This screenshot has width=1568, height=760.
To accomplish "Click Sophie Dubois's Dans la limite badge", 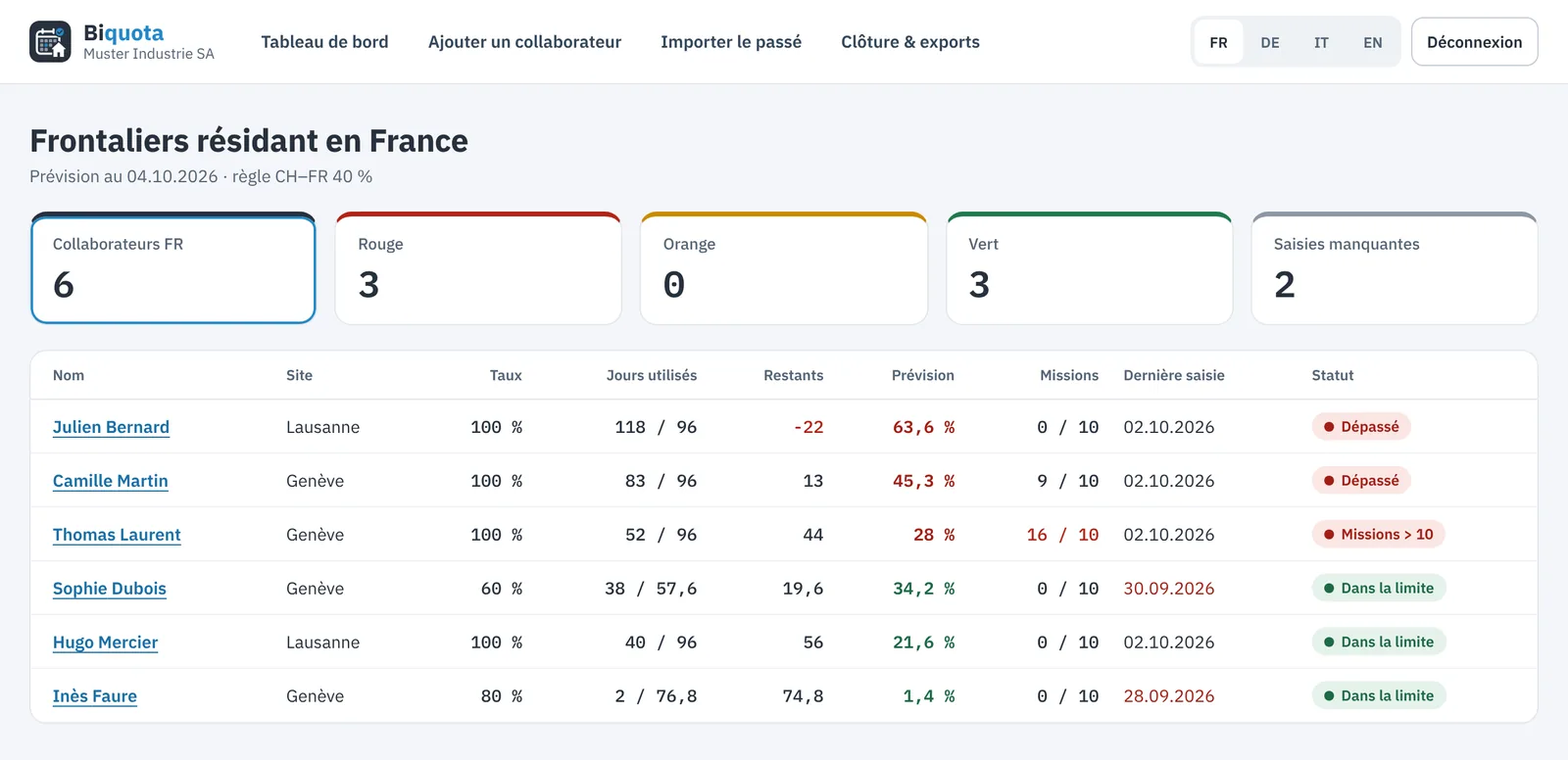I will (1379, 589).
